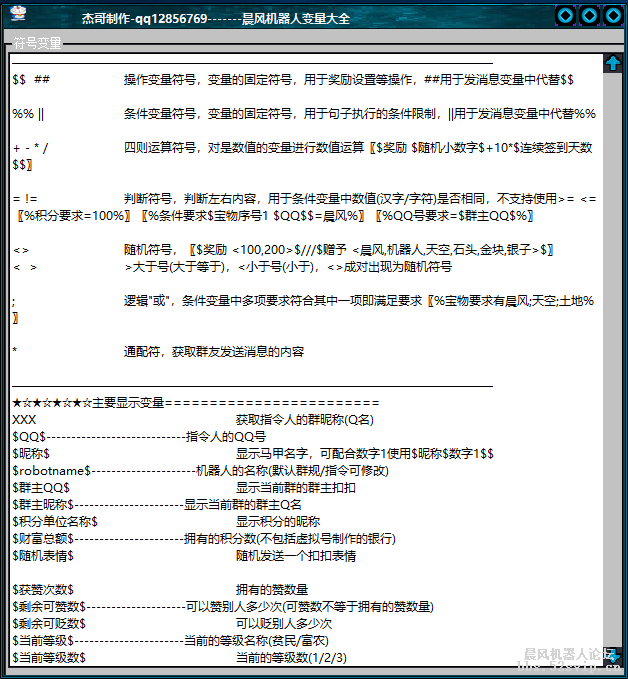628x679 pixels.
Task: Select the $群主昵称$ variable row
Action: [157, 505]
